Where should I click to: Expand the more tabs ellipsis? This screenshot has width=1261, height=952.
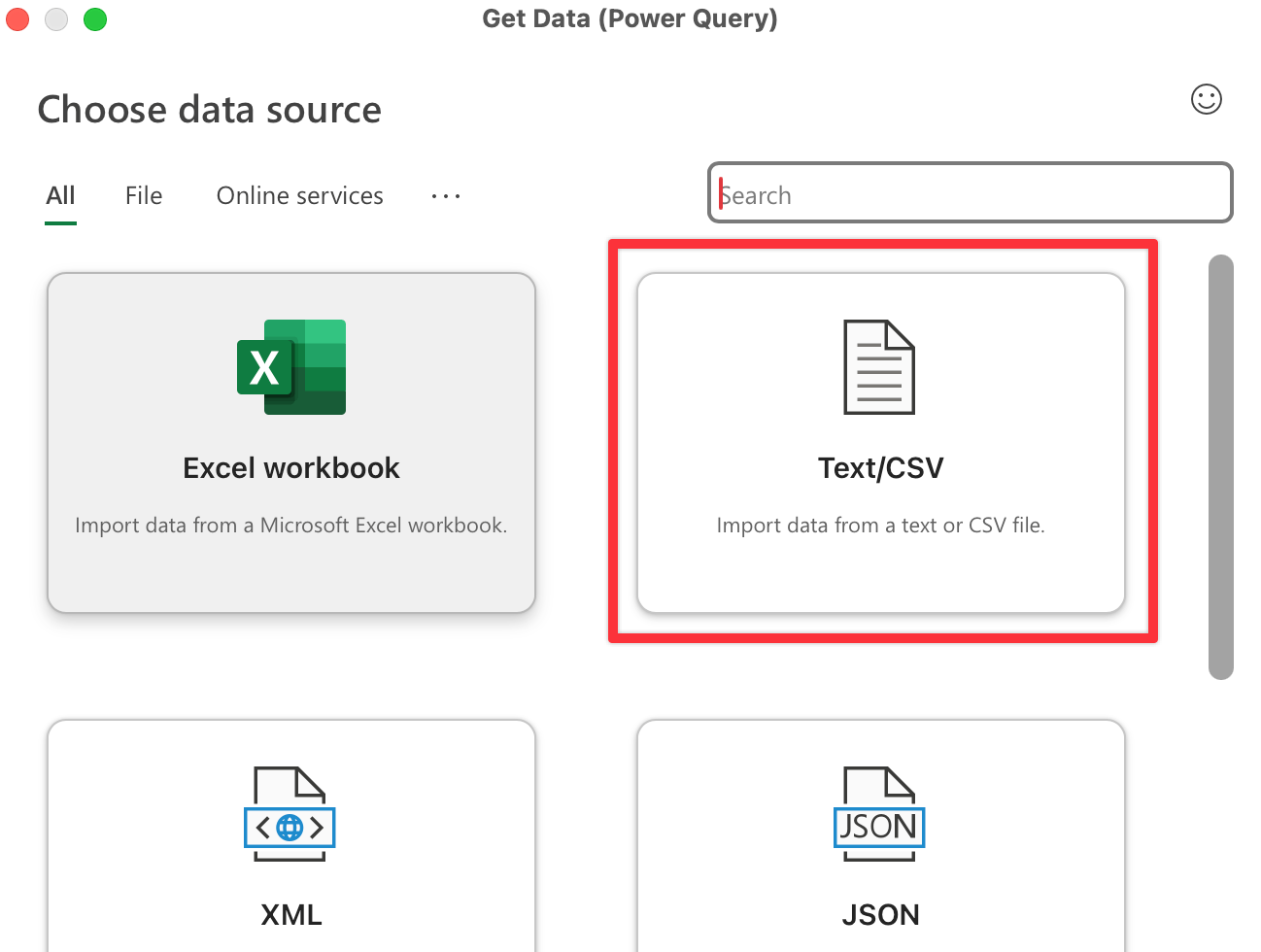pyautogui.click(x=446, y=196)
